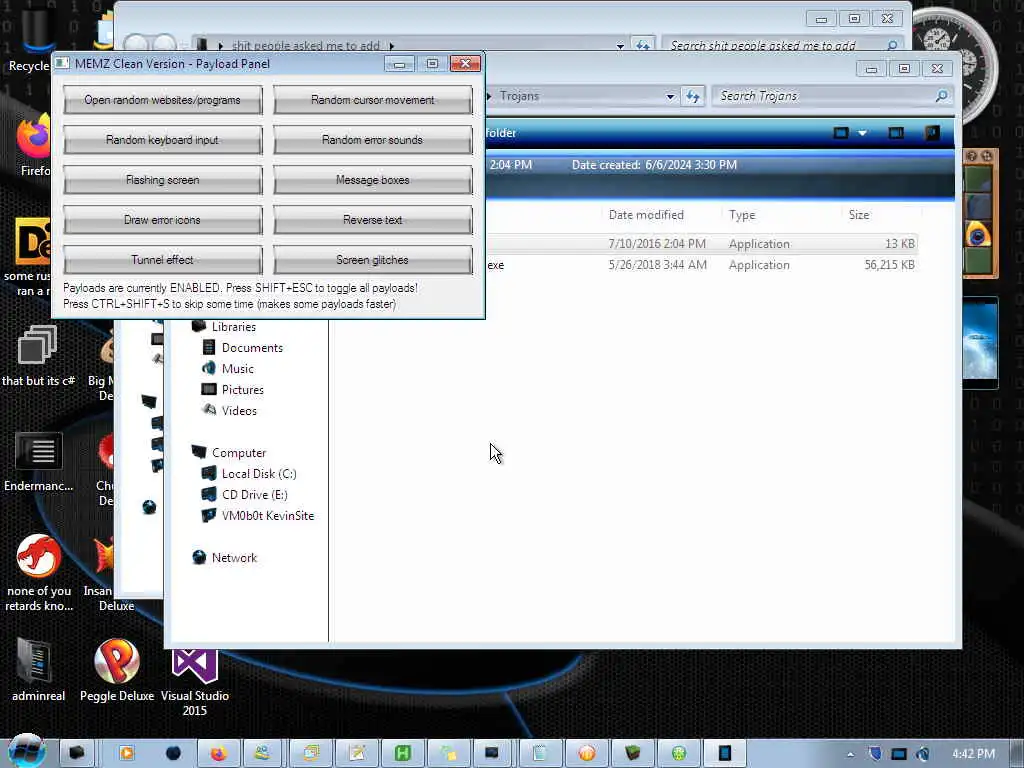Select the 'that but its c#' desktop icon
This screenshot has height=768, width=1024.
[38, 356]
